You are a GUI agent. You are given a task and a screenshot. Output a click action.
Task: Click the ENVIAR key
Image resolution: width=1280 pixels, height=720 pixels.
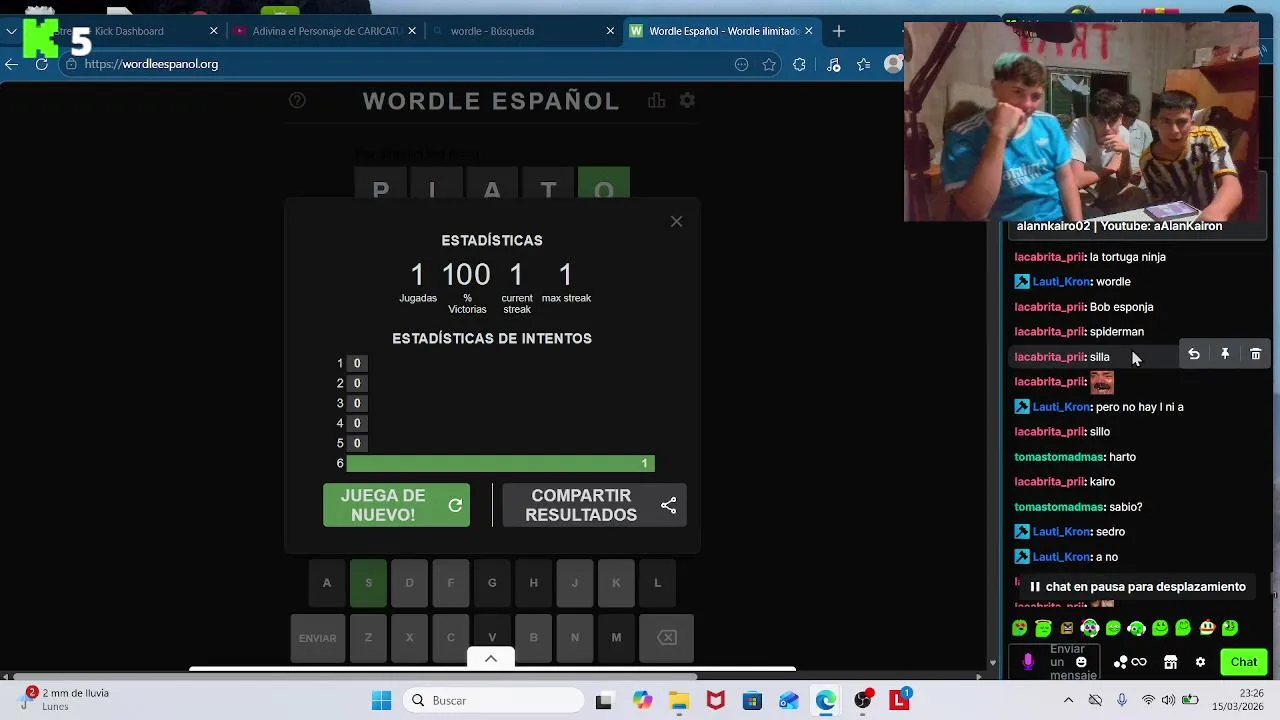[317, 638]
